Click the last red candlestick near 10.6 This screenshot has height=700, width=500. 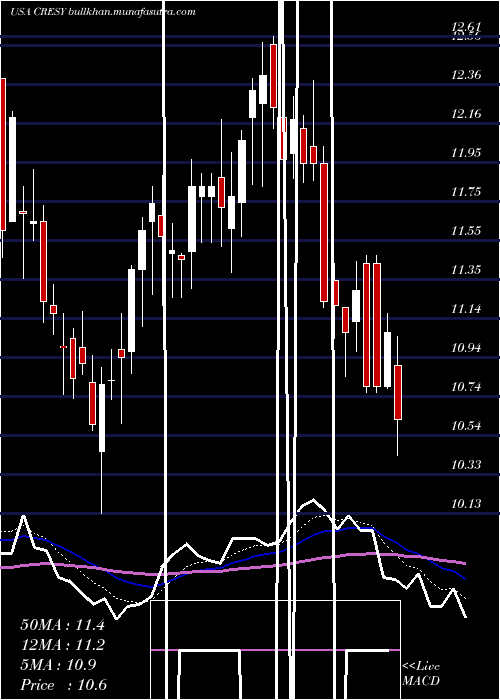coord(398,392)
